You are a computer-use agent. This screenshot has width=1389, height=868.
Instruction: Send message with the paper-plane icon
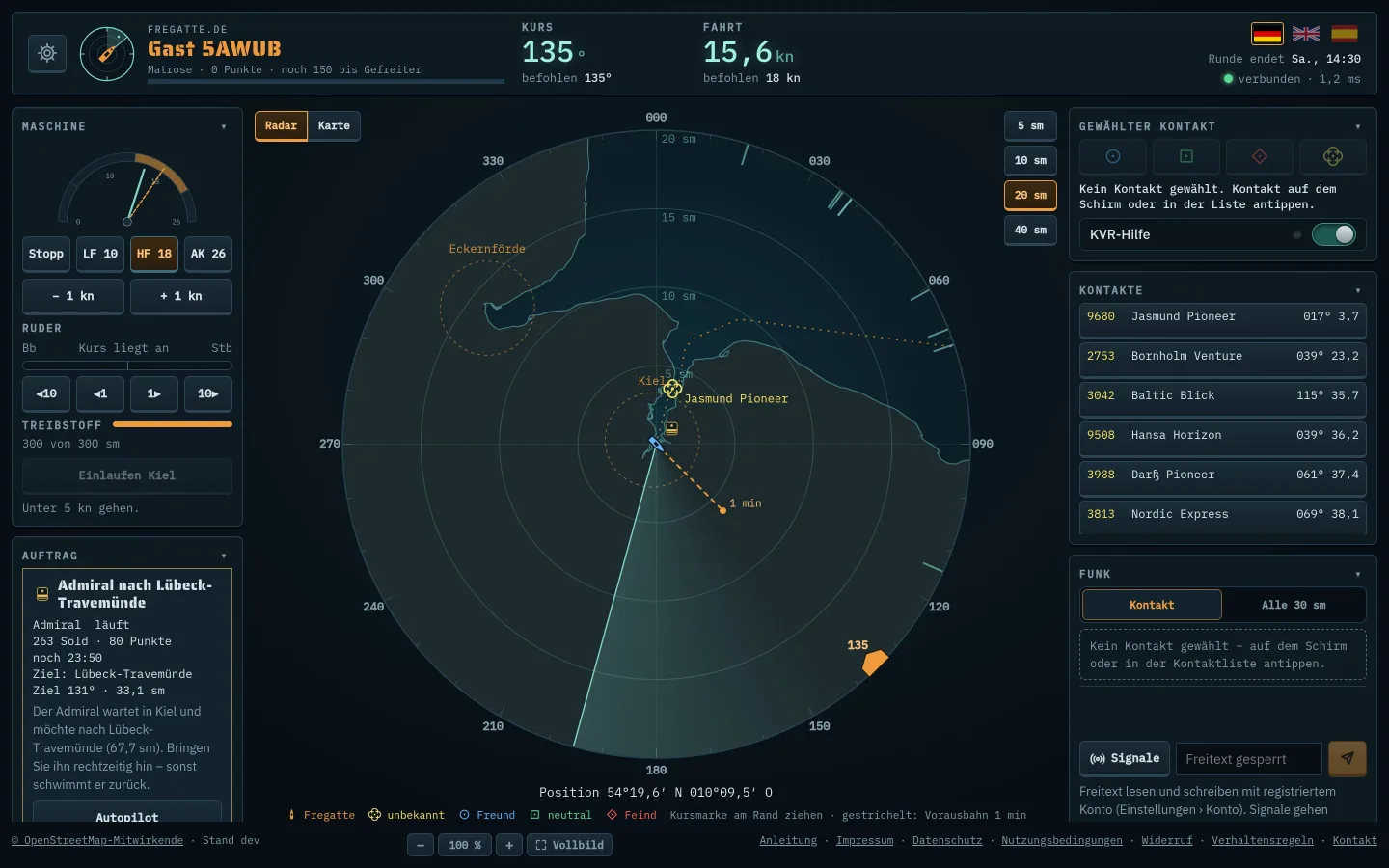(x=1348, y=759)
